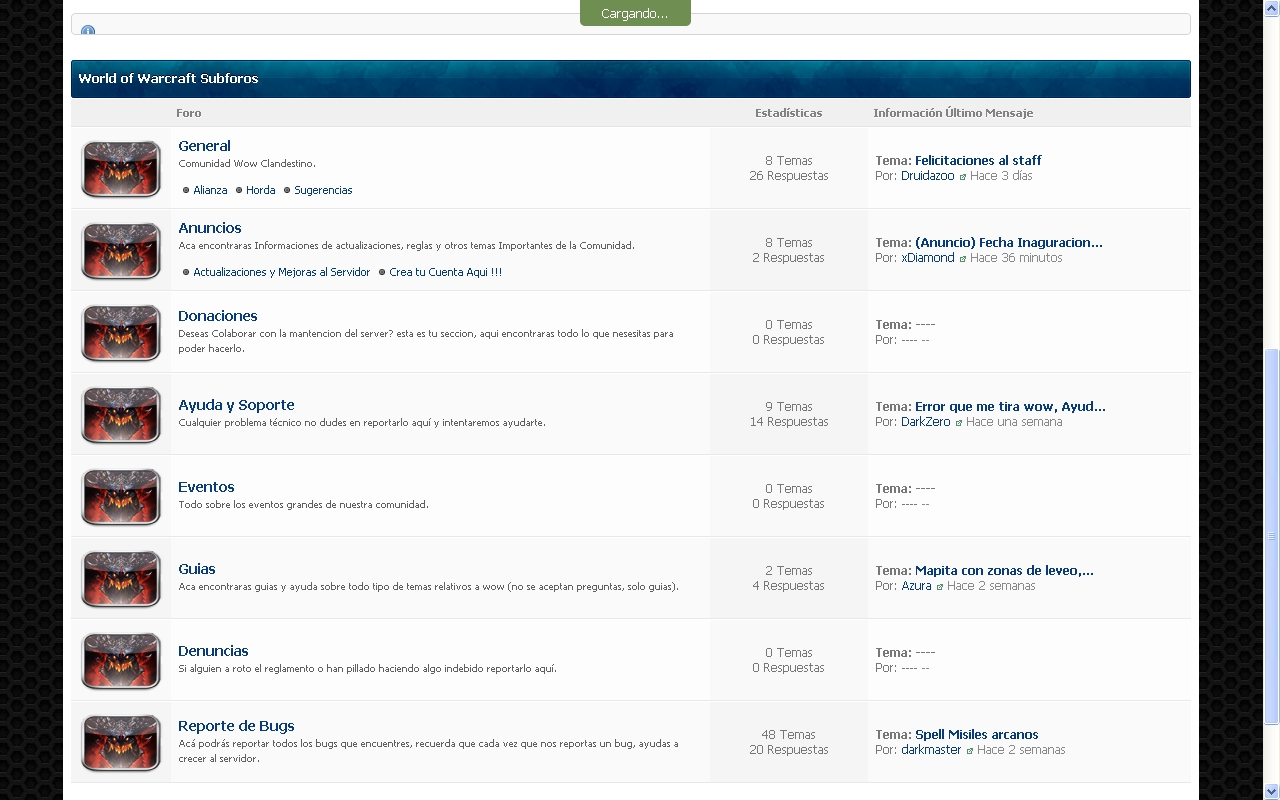
Task: Open the Ayuda y Soporte forum link
Action: point(236,405)
